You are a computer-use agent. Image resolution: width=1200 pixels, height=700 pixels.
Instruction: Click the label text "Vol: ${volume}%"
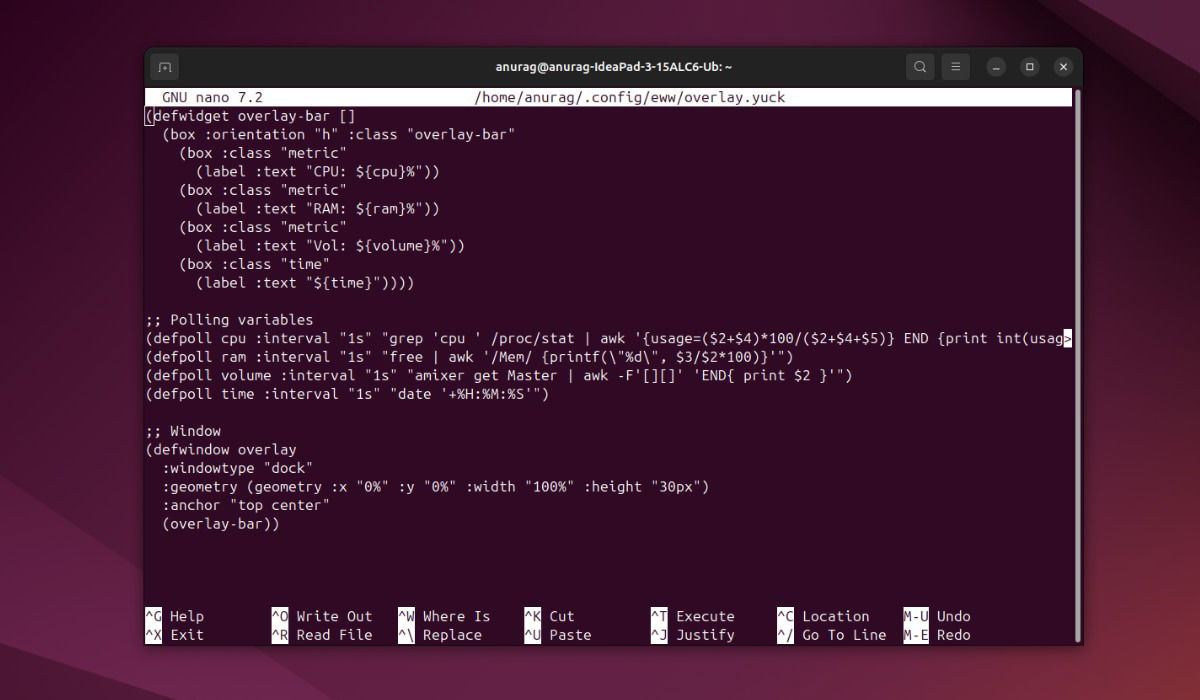click(330, 246)
